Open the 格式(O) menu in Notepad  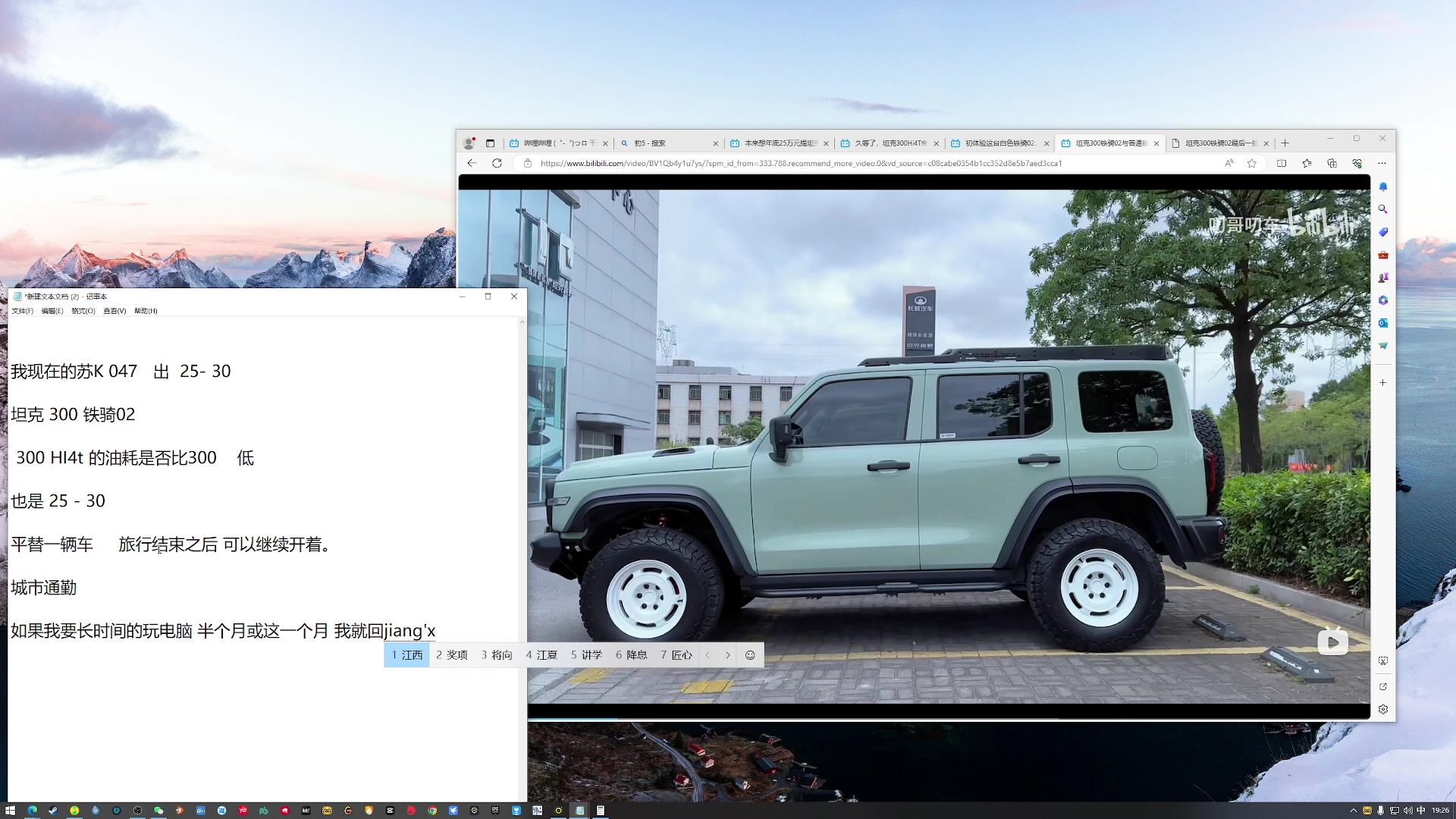[83, 311]
